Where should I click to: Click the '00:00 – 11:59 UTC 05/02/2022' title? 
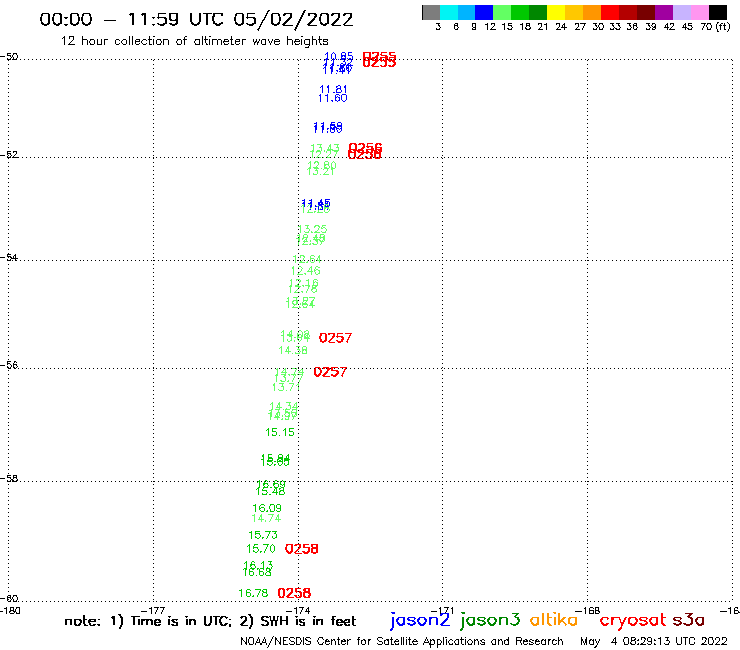pyautogui.click(x=196, y=19)
